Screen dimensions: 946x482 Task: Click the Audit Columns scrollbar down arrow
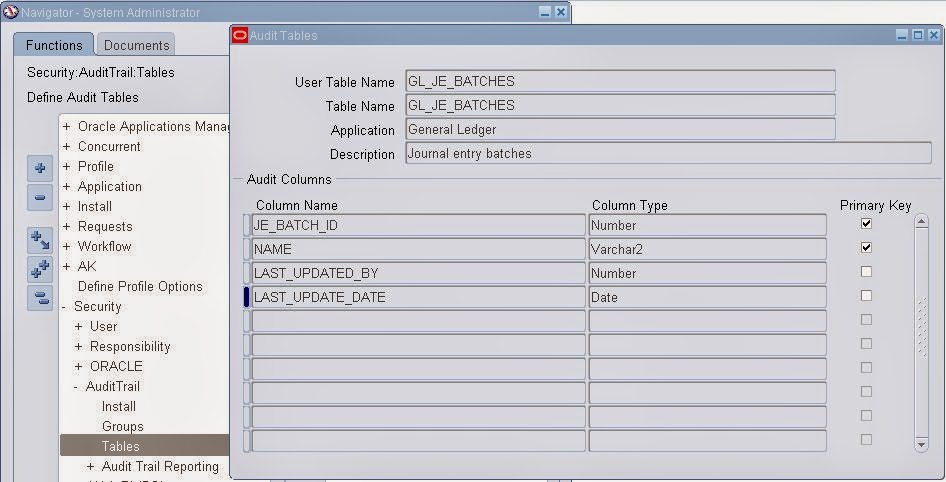point(921,445)
